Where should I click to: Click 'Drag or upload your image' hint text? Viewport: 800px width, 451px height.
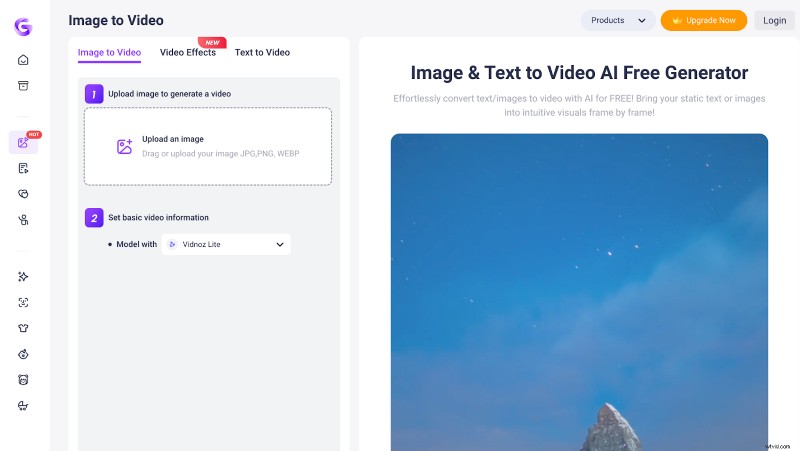click(220, 154)
